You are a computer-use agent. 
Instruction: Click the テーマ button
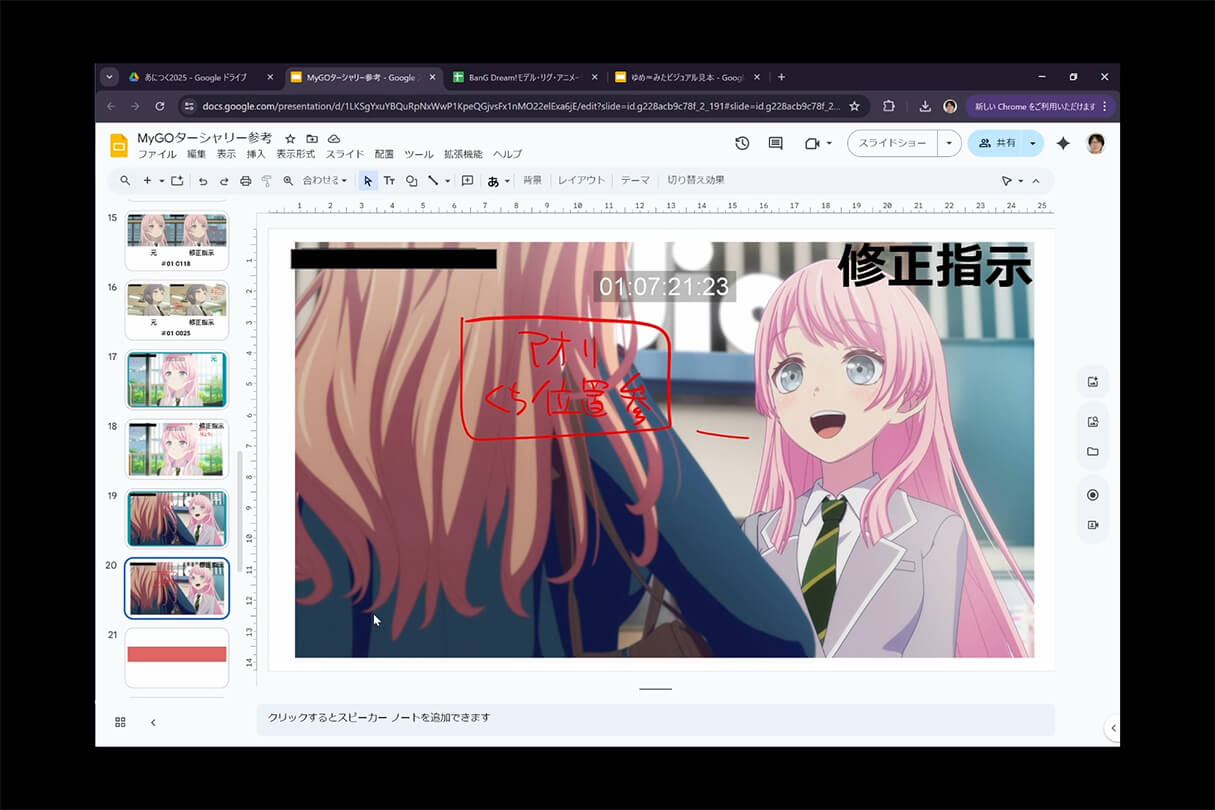[635, 181]
